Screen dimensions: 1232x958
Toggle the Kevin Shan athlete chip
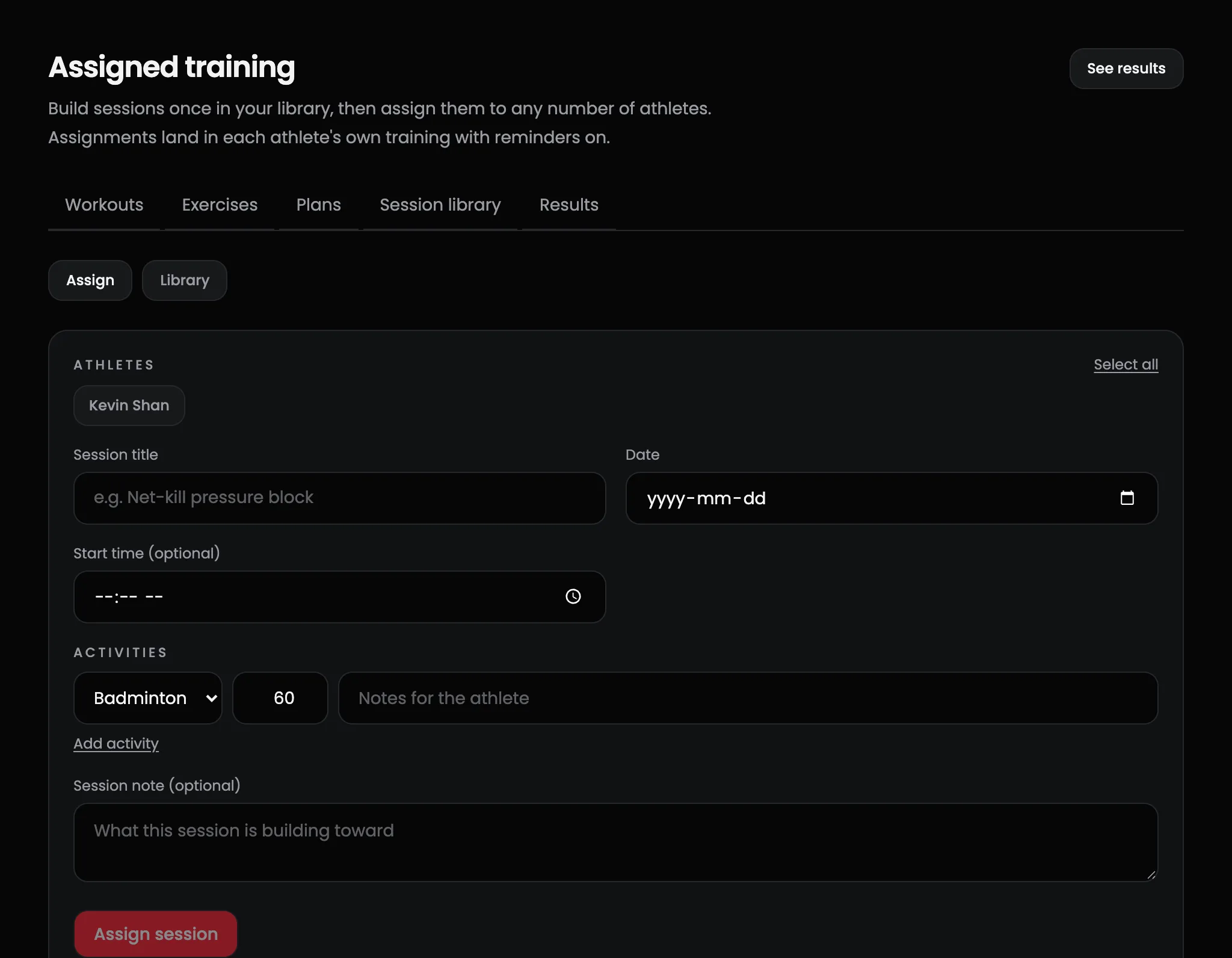(129, 406)
